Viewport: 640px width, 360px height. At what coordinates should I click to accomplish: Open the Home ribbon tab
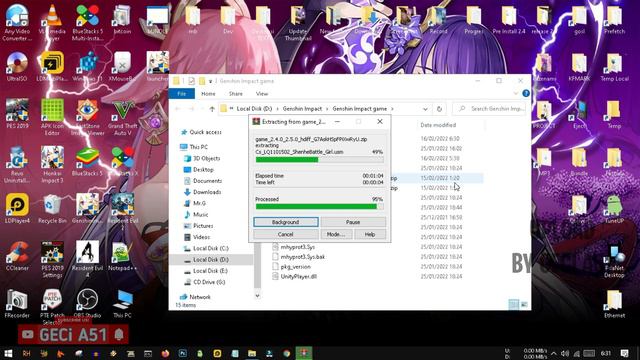tap(208, 94)
